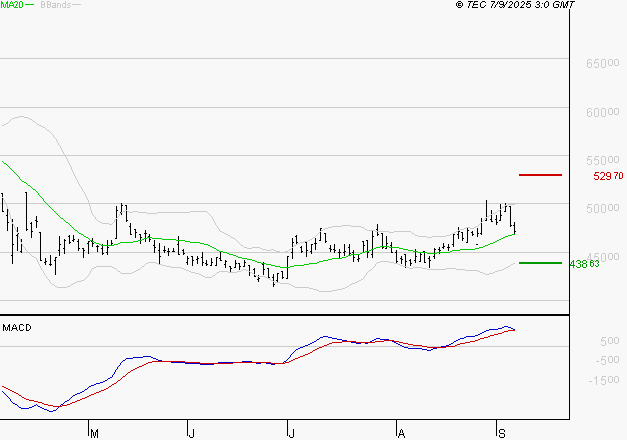Click the green MA20 legend line sample
This screenshot has height=440, width=627.
click(x=28, y=5)
